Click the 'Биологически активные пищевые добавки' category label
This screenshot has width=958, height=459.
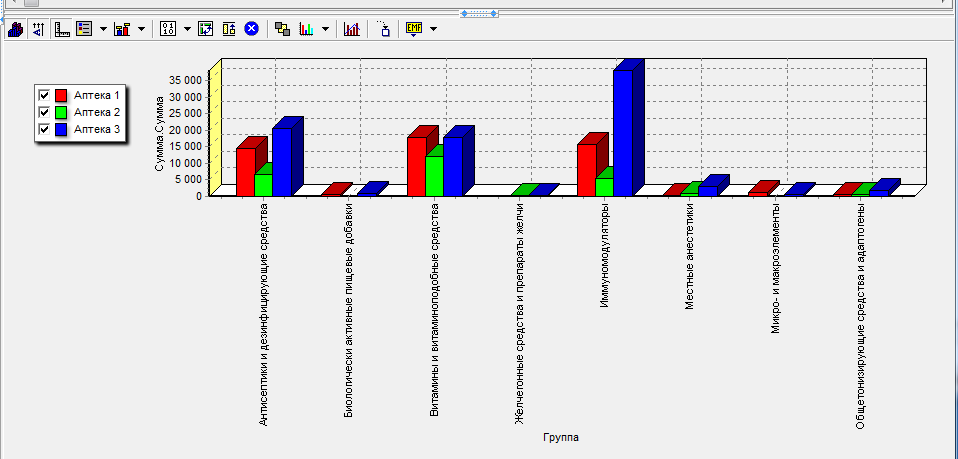(349, 310)
